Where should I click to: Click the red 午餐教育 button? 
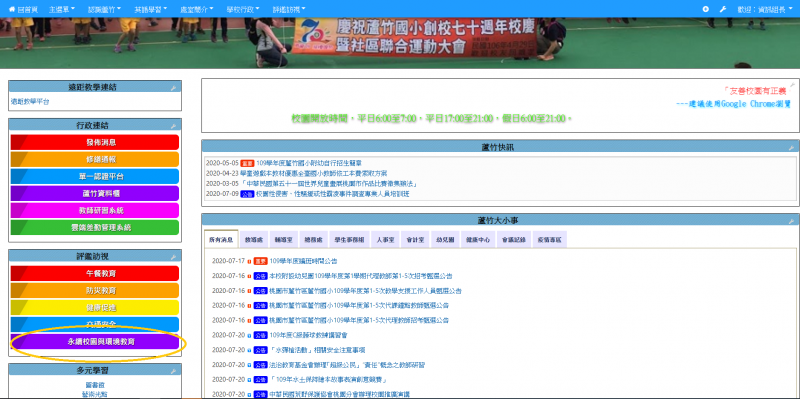pyautogui.click(x=95, y=273)
